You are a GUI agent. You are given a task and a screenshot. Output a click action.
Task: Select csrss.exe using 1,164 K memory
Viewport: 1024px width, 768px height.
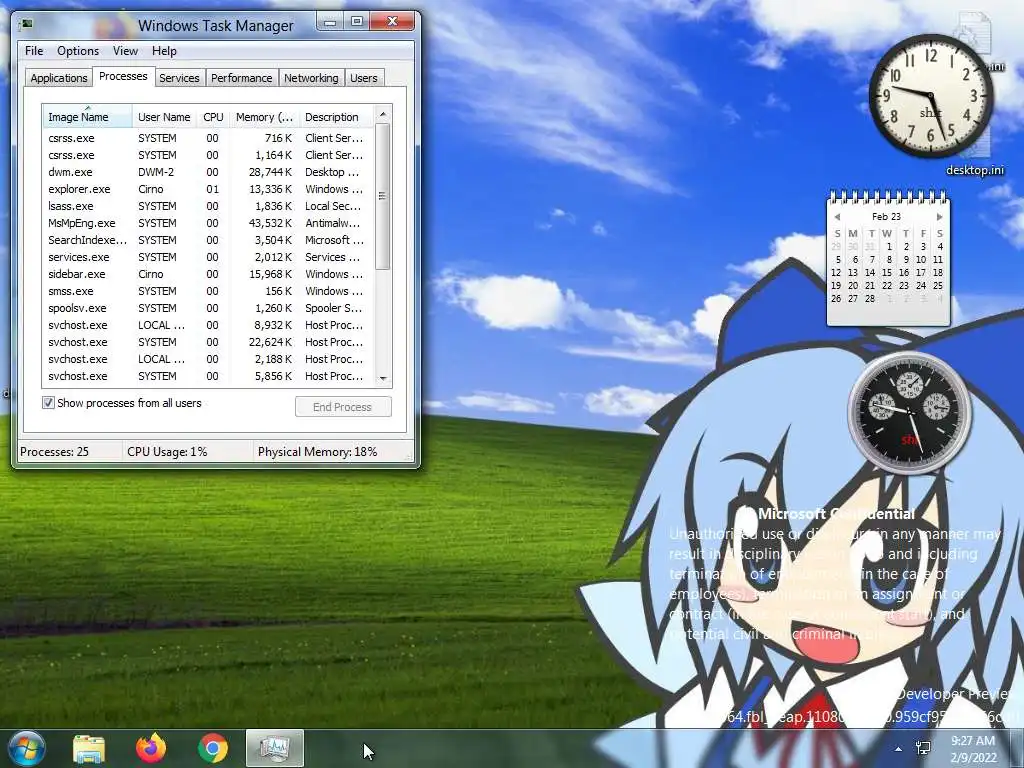click(x=208, y=155)
